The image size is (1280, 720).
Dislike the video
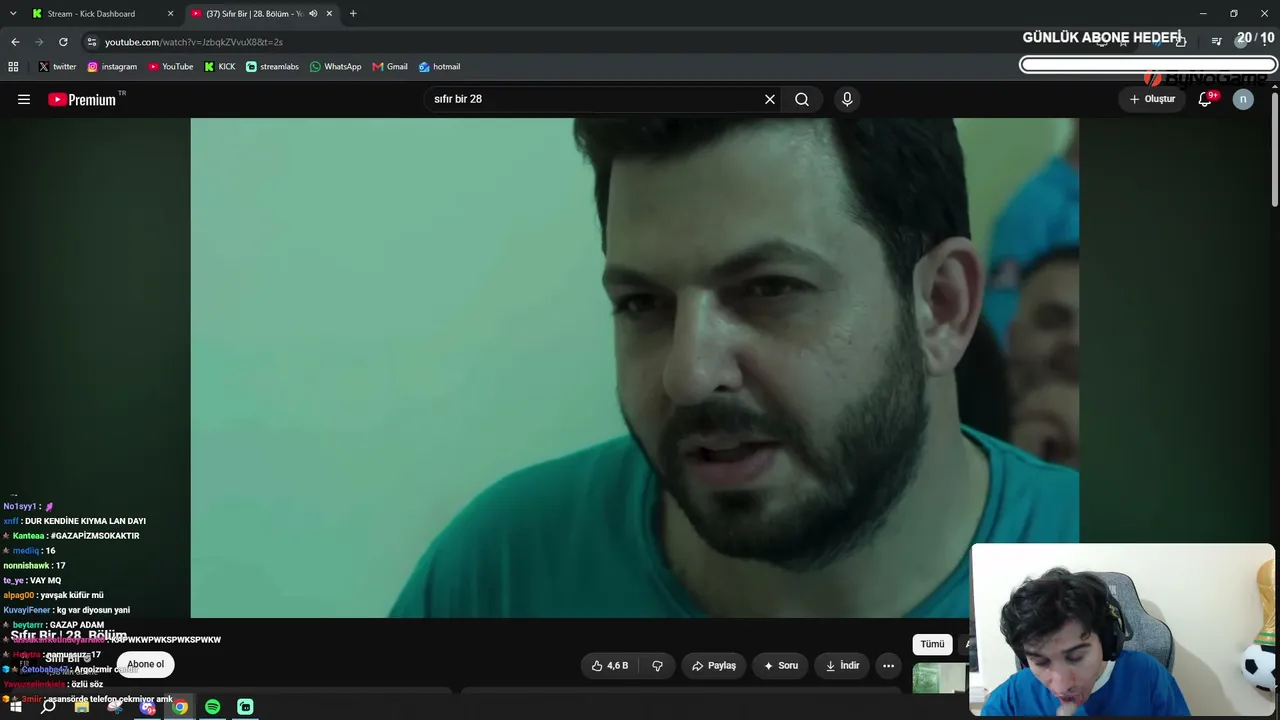coord(658,665)
